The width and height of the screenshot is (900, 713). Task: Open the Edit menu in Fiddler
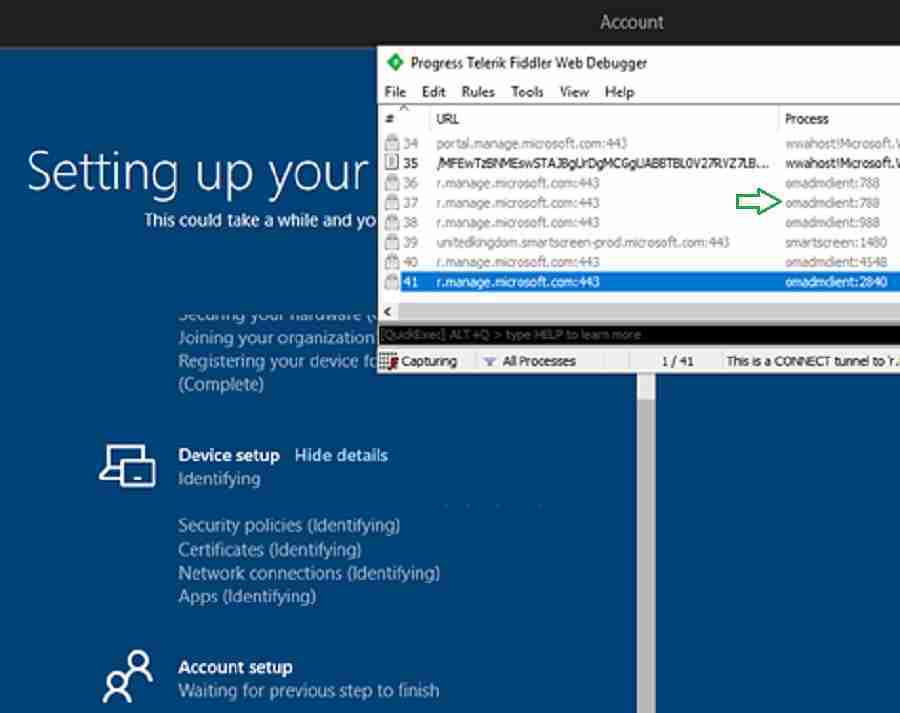433,92
